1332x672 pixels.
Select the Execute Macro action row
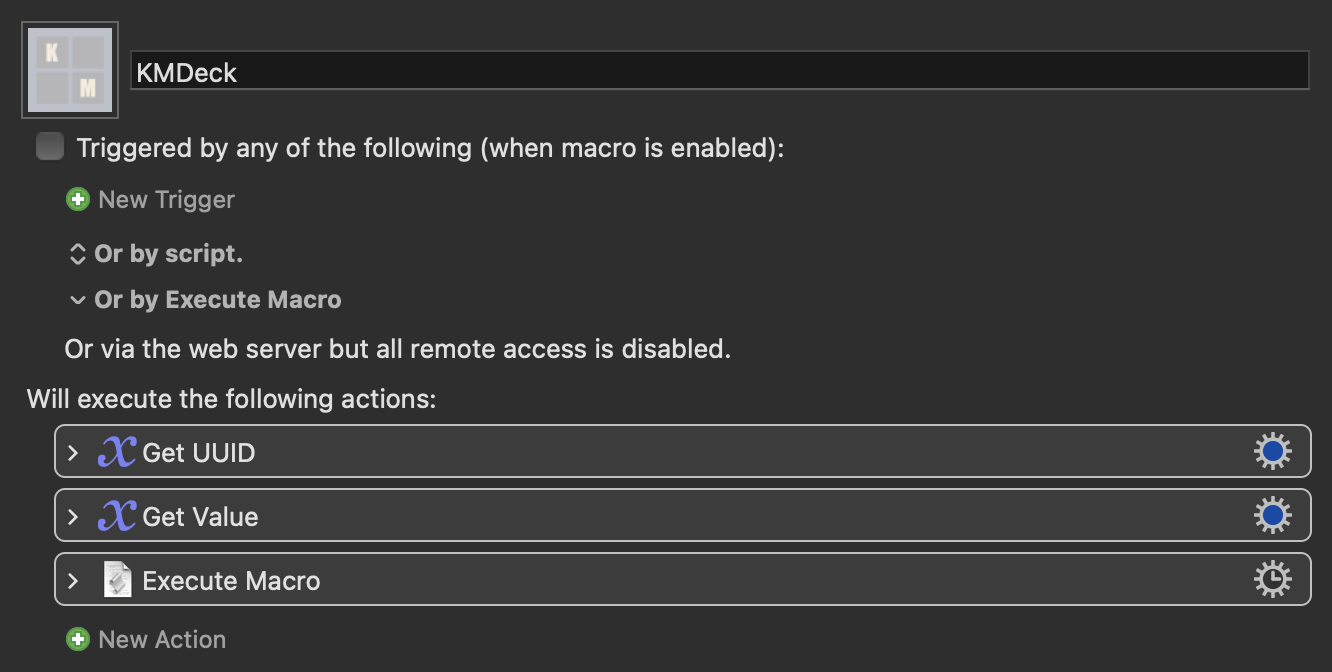pos(682,580)
